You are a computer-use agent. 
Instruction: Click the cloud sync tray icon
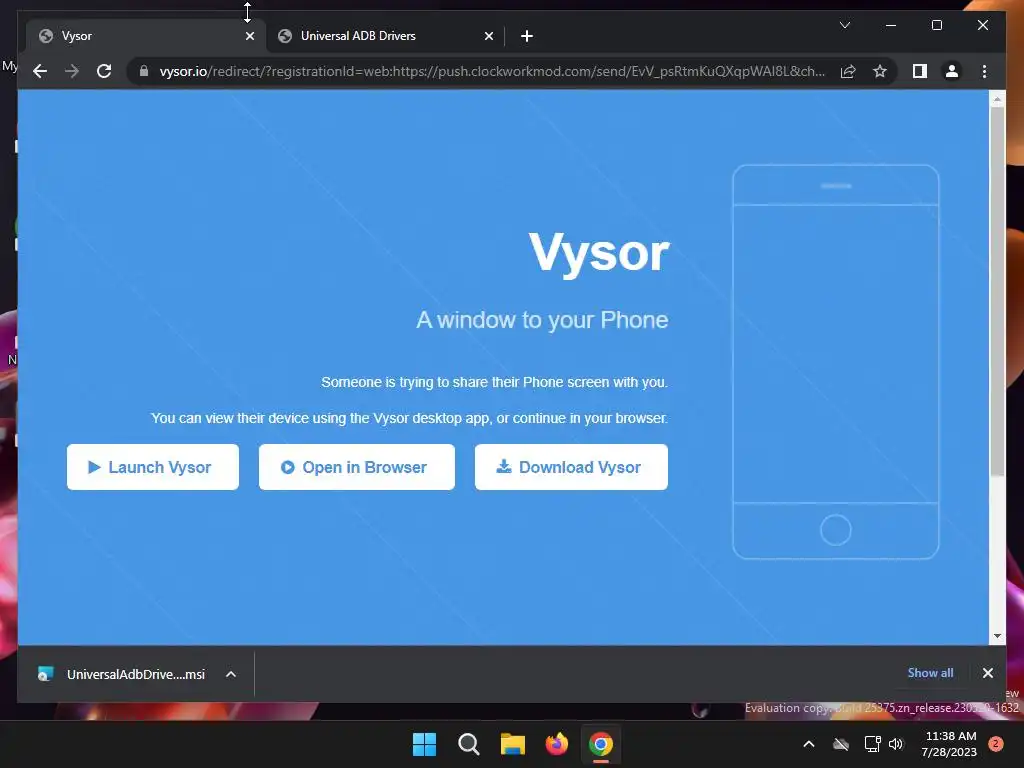pyautogui.click(x=841, y=744)
